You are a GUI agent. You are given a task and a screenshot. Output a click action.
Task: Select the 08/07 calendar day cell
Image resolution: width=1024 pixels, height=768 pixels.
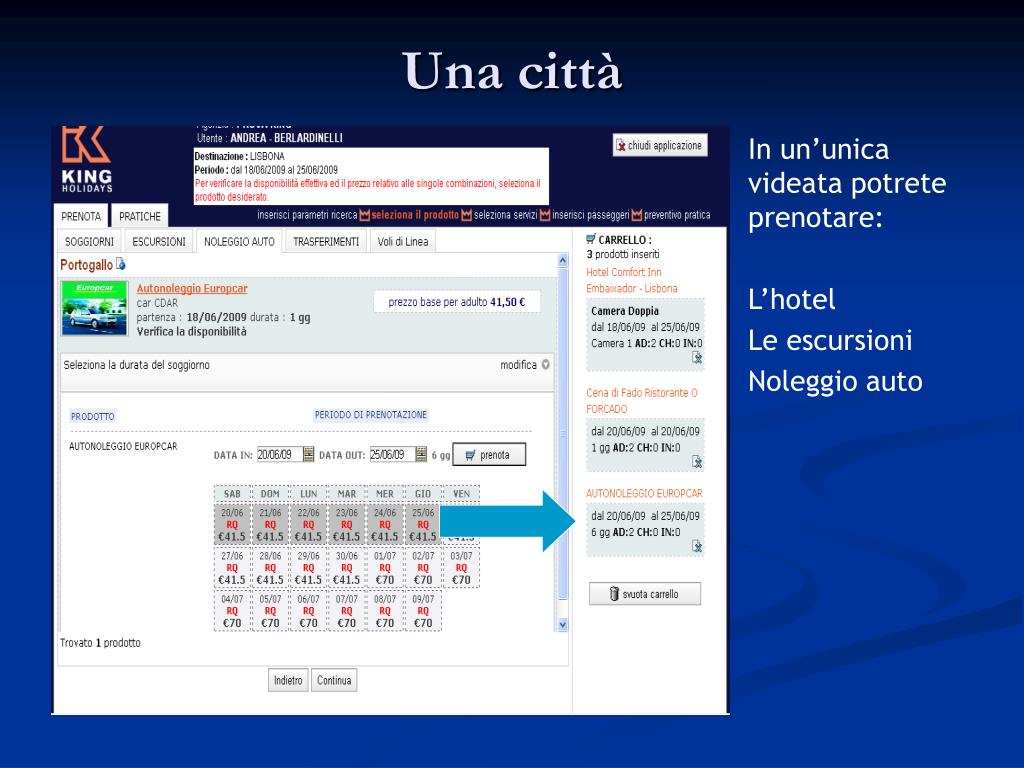tap(385, 611)
